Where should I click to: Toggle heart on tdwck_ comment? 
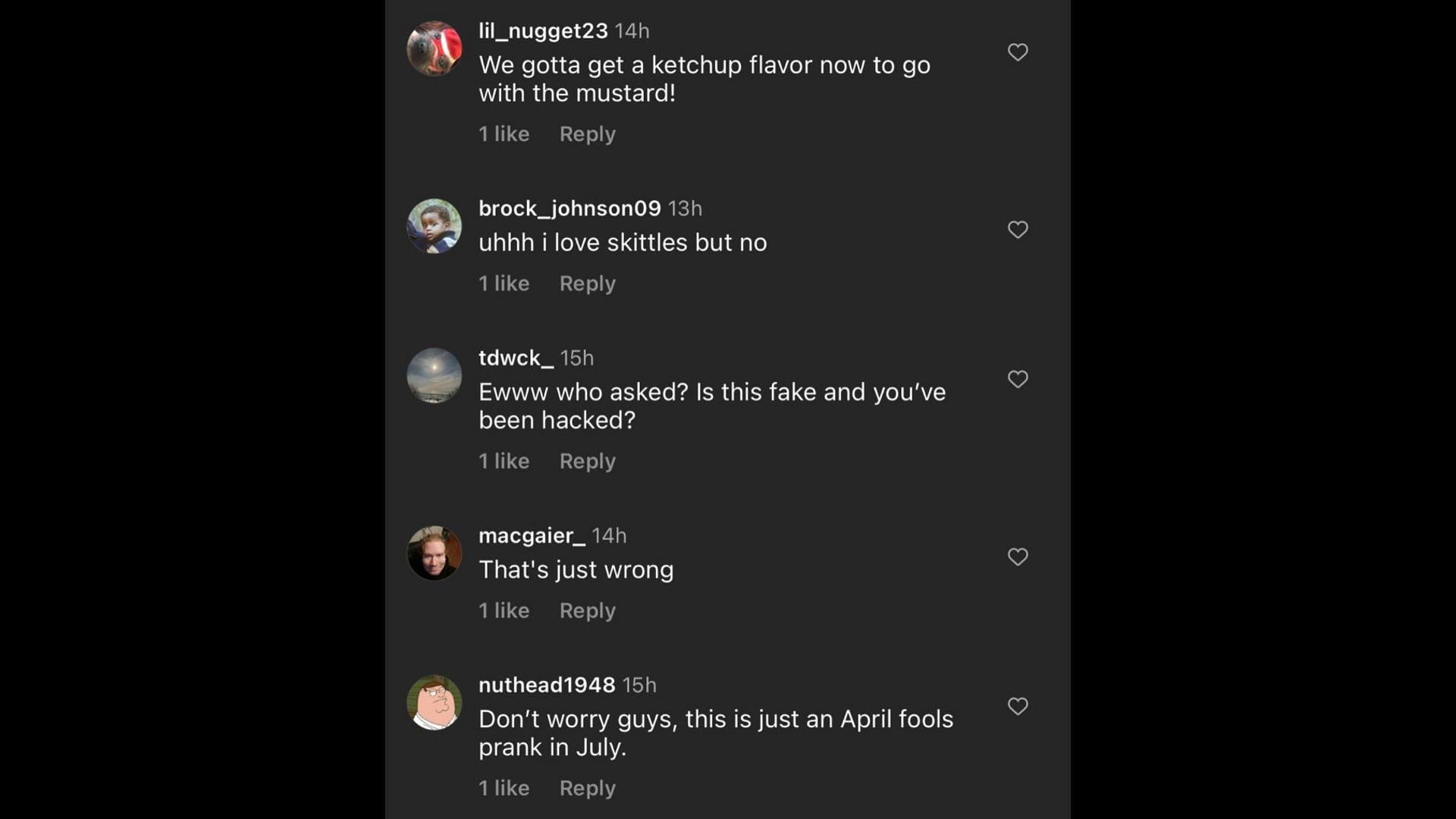pos(1018,379)
